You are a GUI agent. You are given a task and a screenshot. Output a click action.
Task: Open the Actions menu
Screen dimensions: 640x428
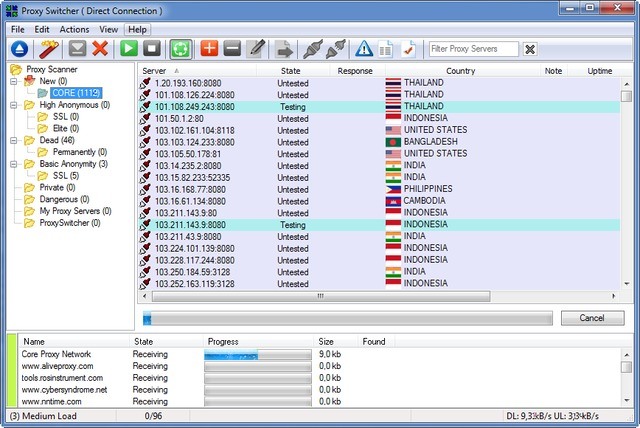74,29
